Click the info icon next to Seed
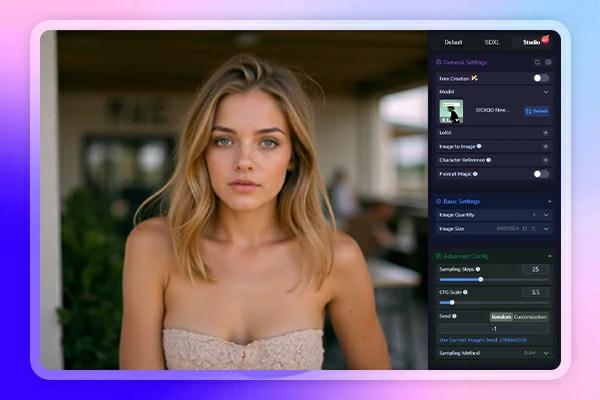 click(455, 316)
